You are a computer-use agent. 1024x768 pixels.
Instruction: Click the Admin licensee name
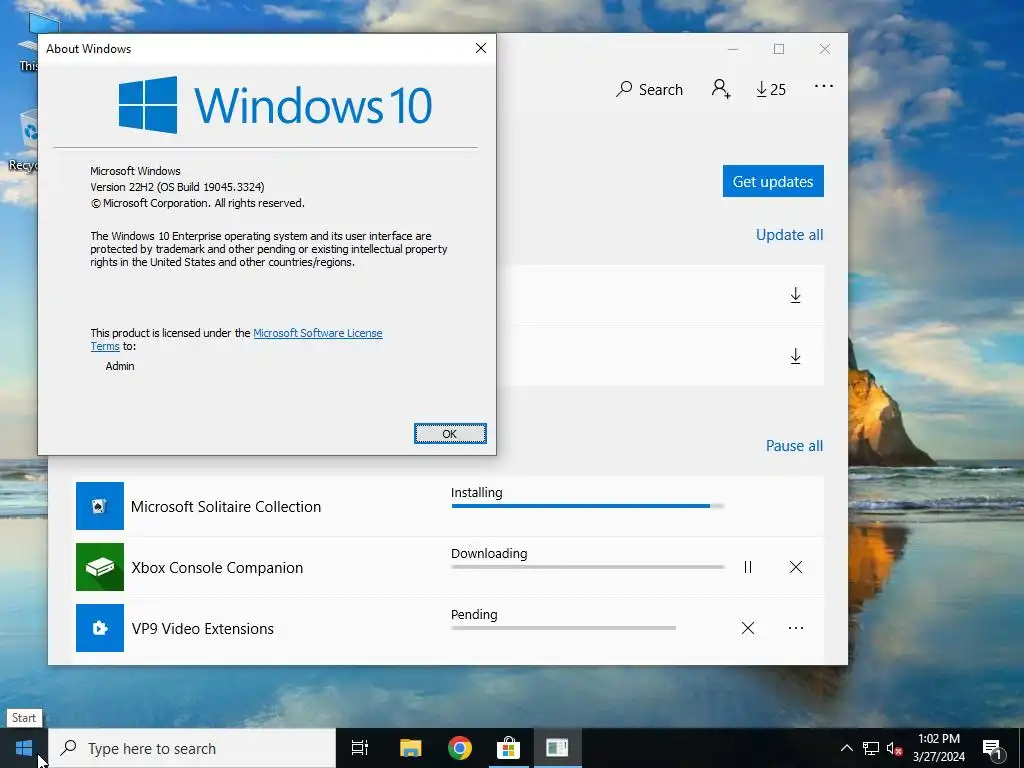120,366
